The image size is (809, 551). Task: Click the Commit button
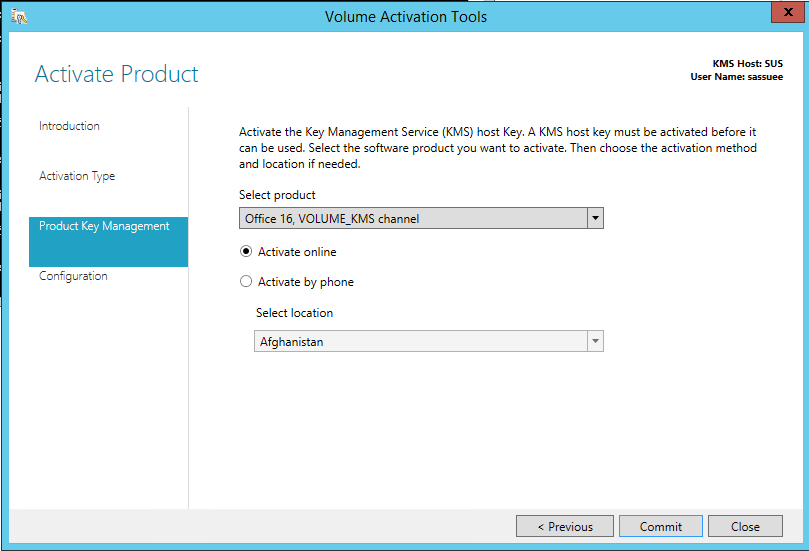[x=660, y=526]
